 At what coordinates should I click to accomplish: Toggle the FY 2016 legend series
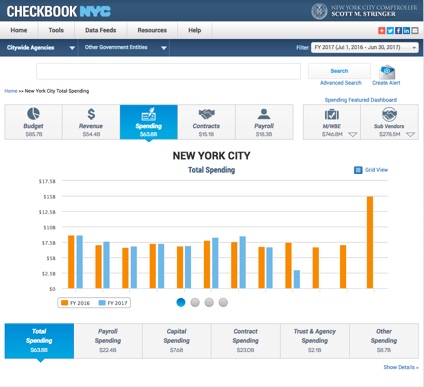pyautogui.click(x=75, y=303)
